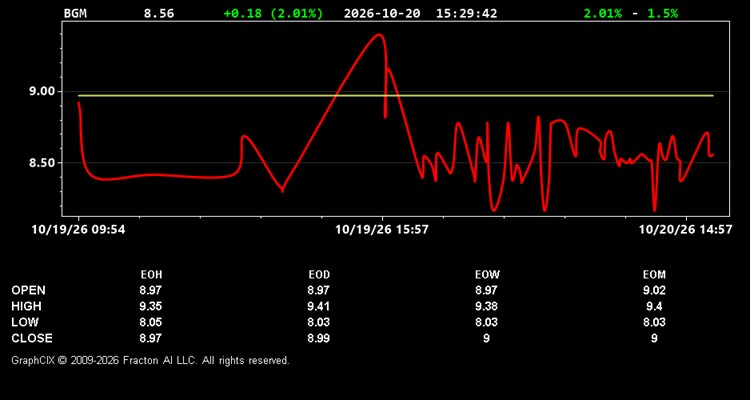750x400 pixels.
Task: Click the EOW CLOSE value 9
Action: pyautogui.click(x=486, y=338)
